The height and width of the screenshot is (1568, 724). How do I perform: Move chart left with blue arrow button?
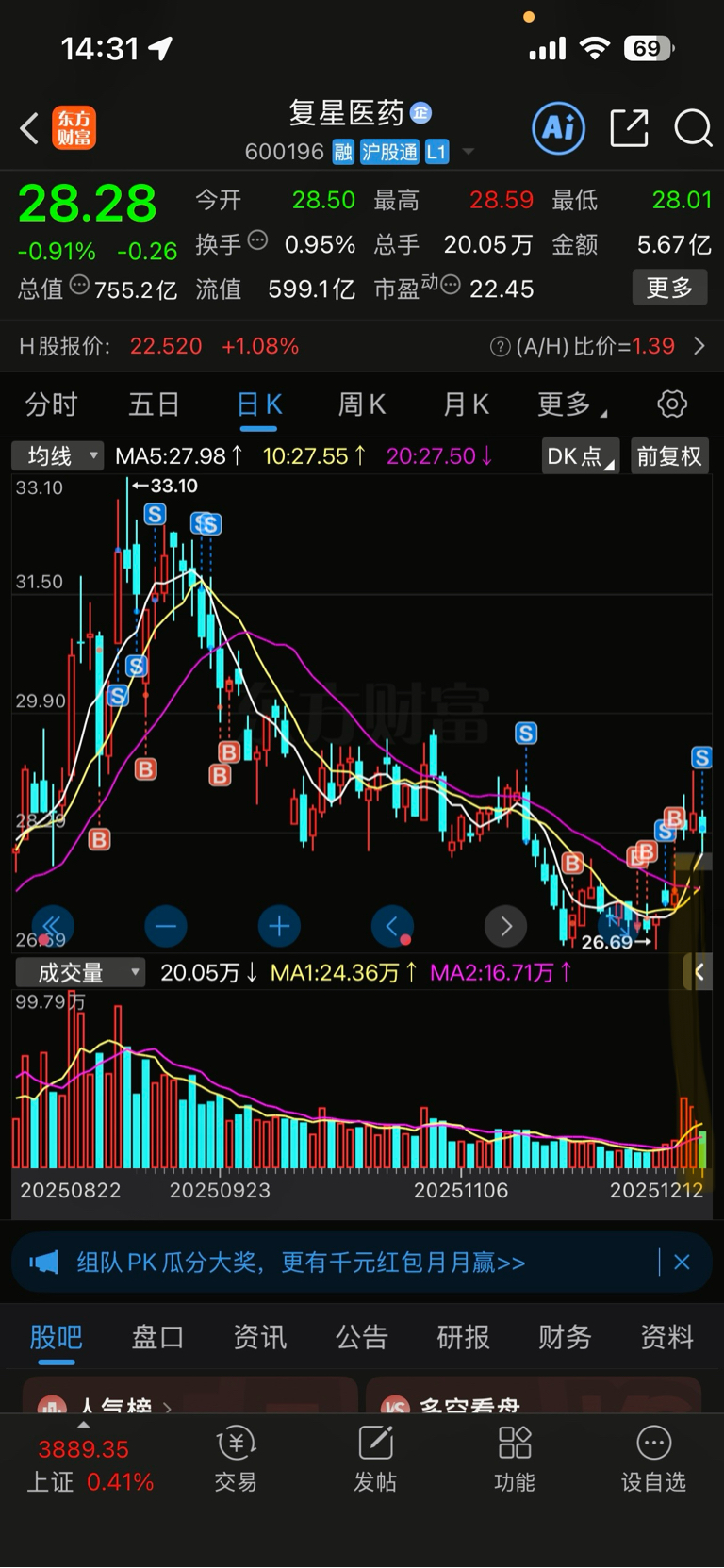[393, 927]
